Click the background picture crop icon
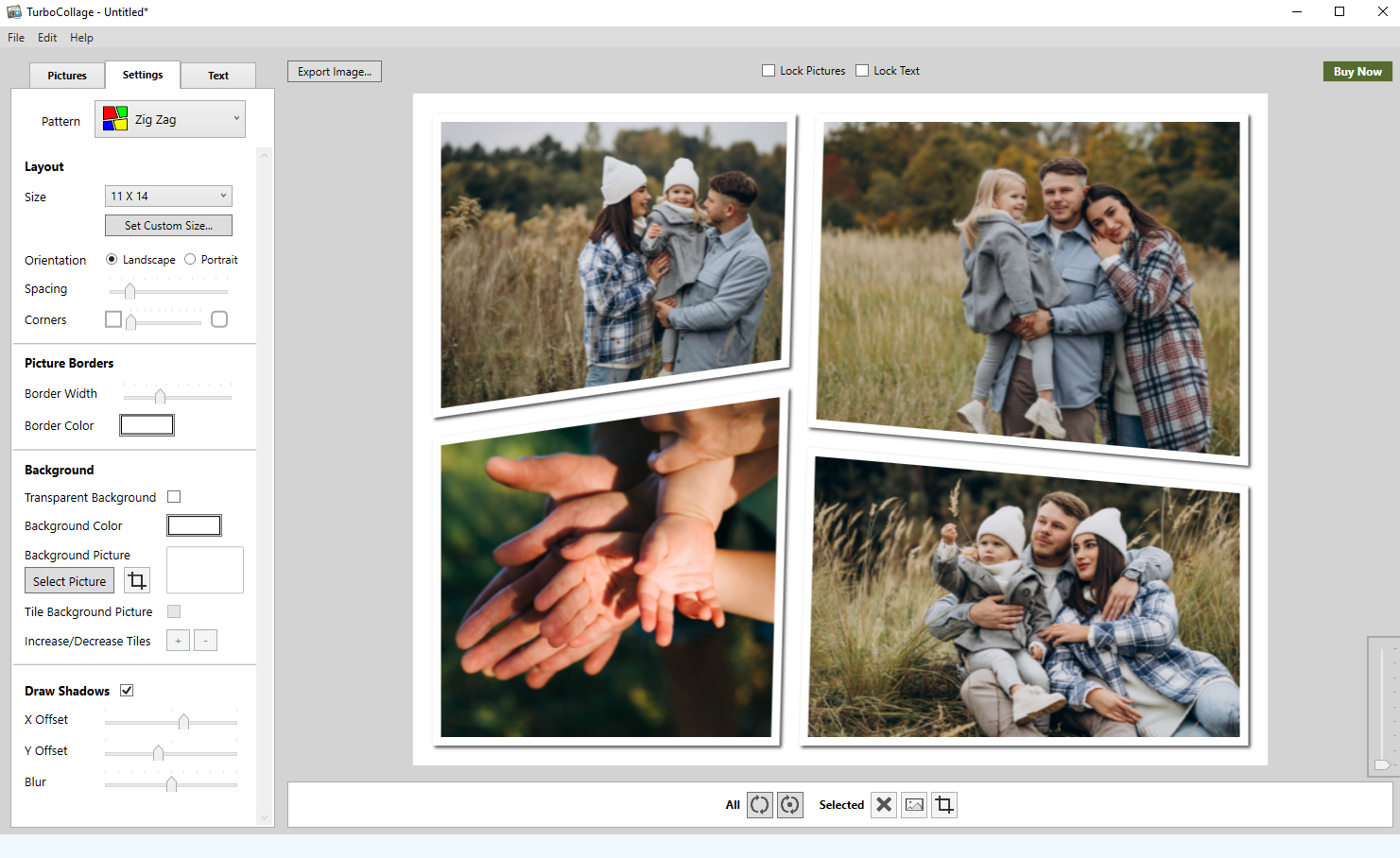The height and width of the screenshot is (858, 1400). (137, 580)
